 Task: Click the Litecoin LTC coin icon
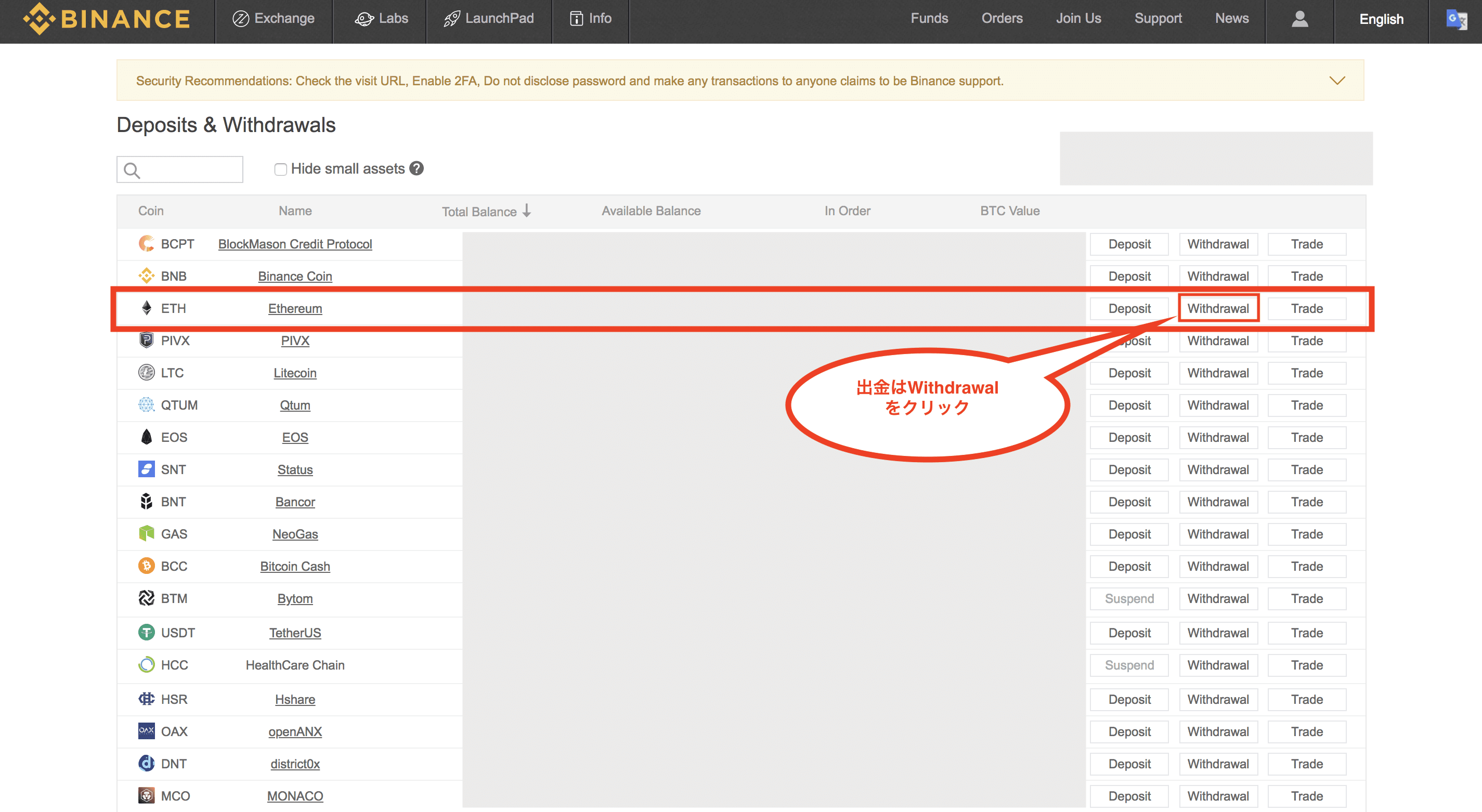pos(147,373)
